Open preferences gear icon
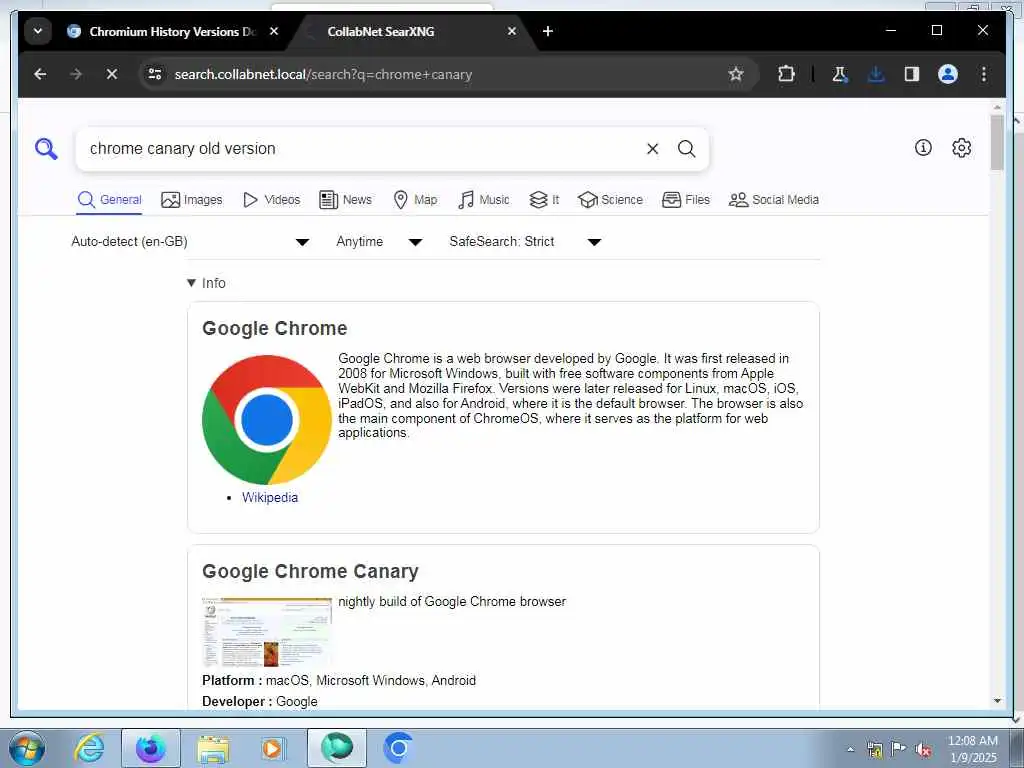Screen dimensions: 1024x768 click(961, 148)
